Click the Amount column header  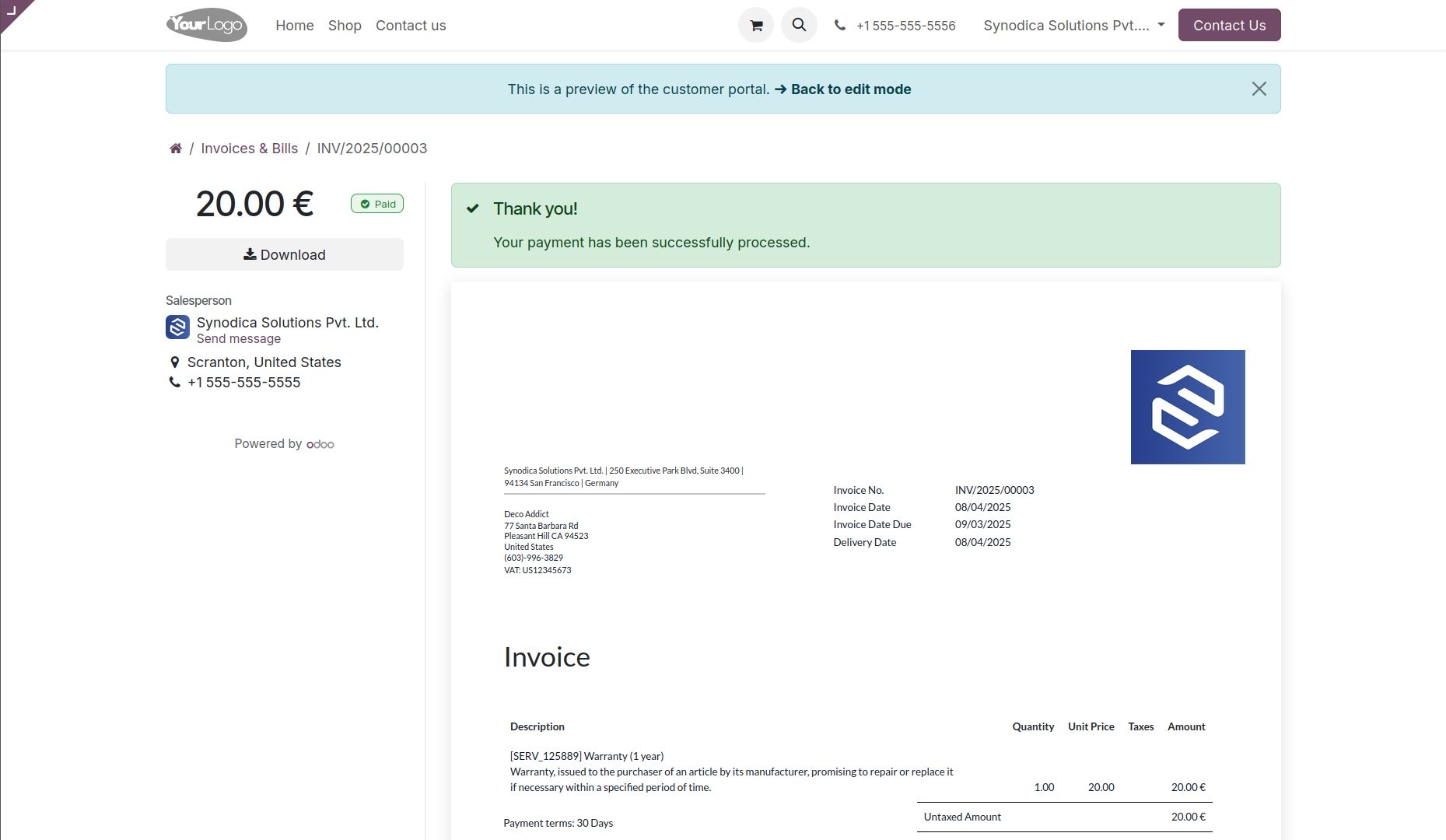(1186, 726)
